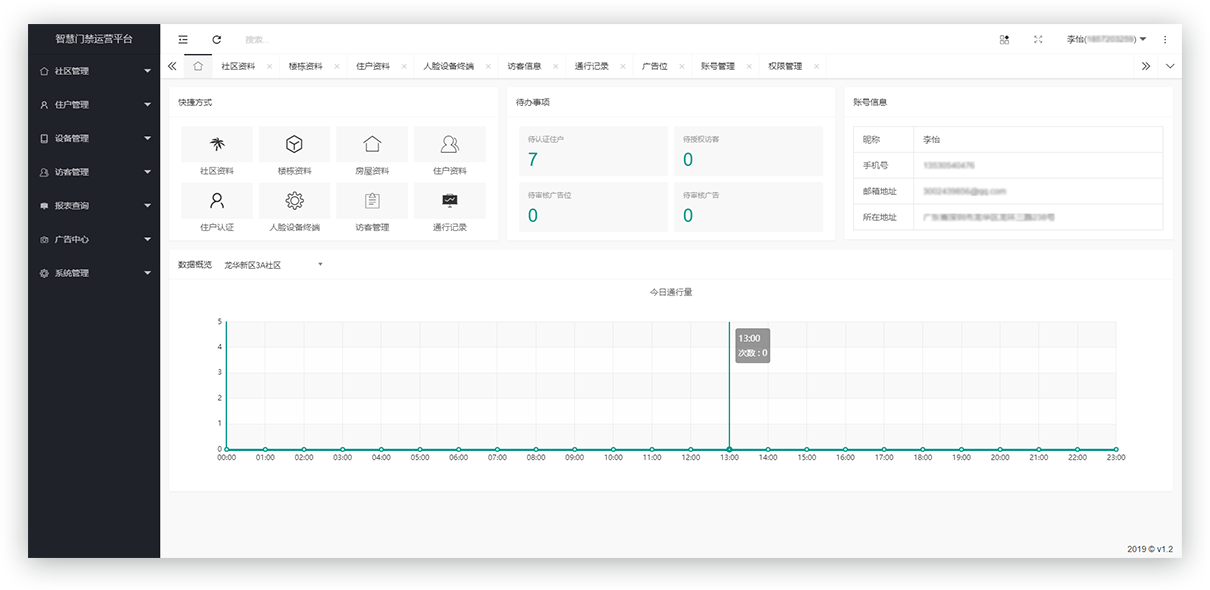Open the 社区资料 palm tree shortcut
Image resolution: width=1210 pixels, height=590 pixels.
(x=217, y=145)
